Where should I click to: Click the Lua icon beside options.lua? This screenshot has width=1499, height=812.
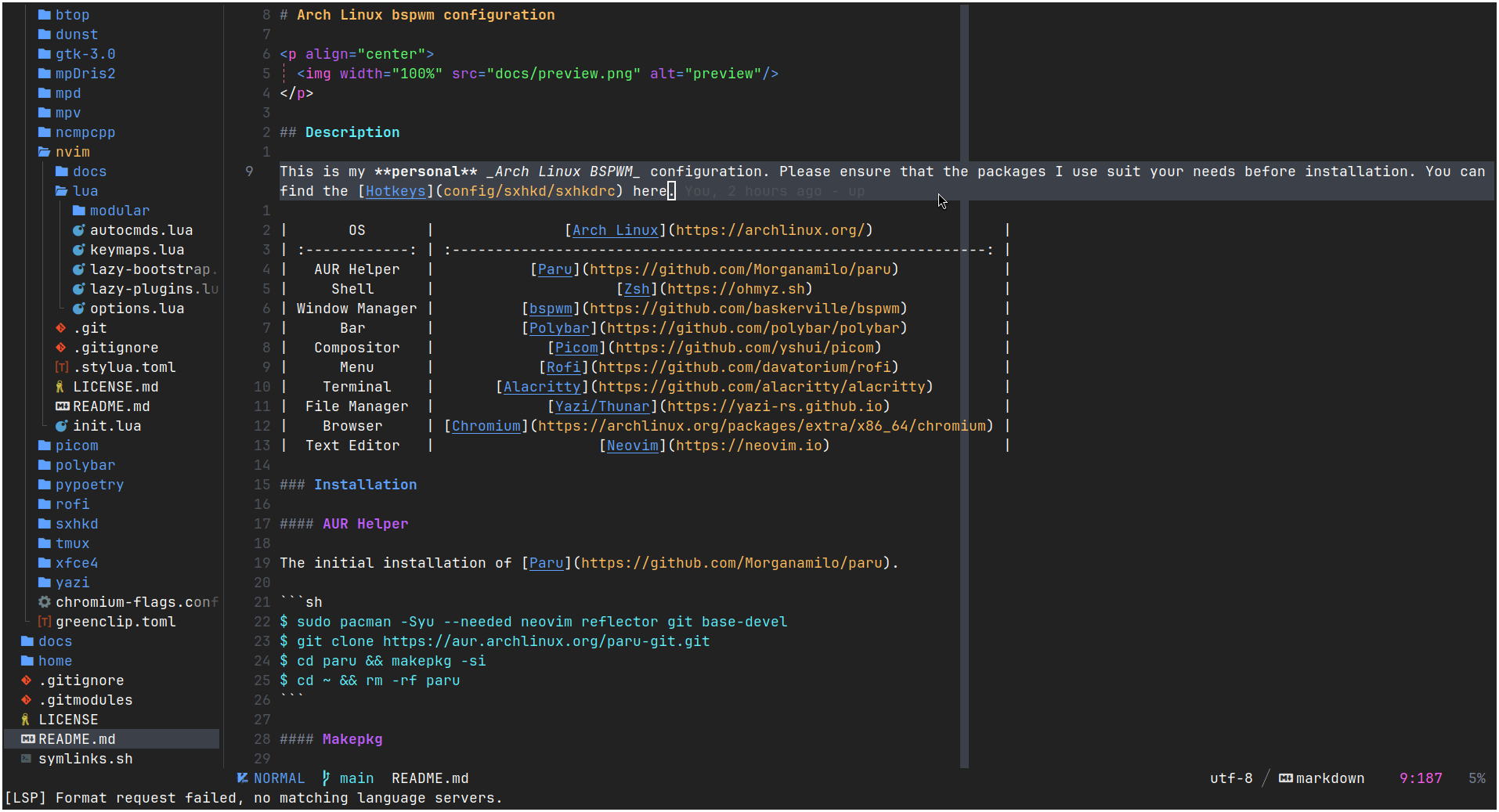click(x=79, y=309)
